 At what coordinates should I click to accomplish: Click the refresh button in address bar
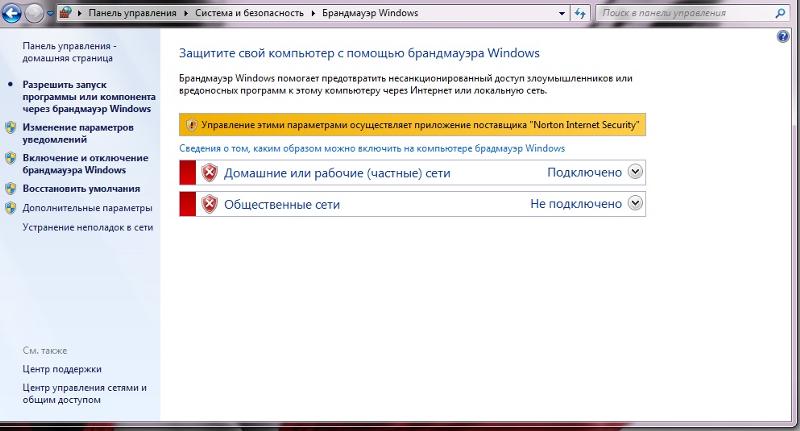580,13
